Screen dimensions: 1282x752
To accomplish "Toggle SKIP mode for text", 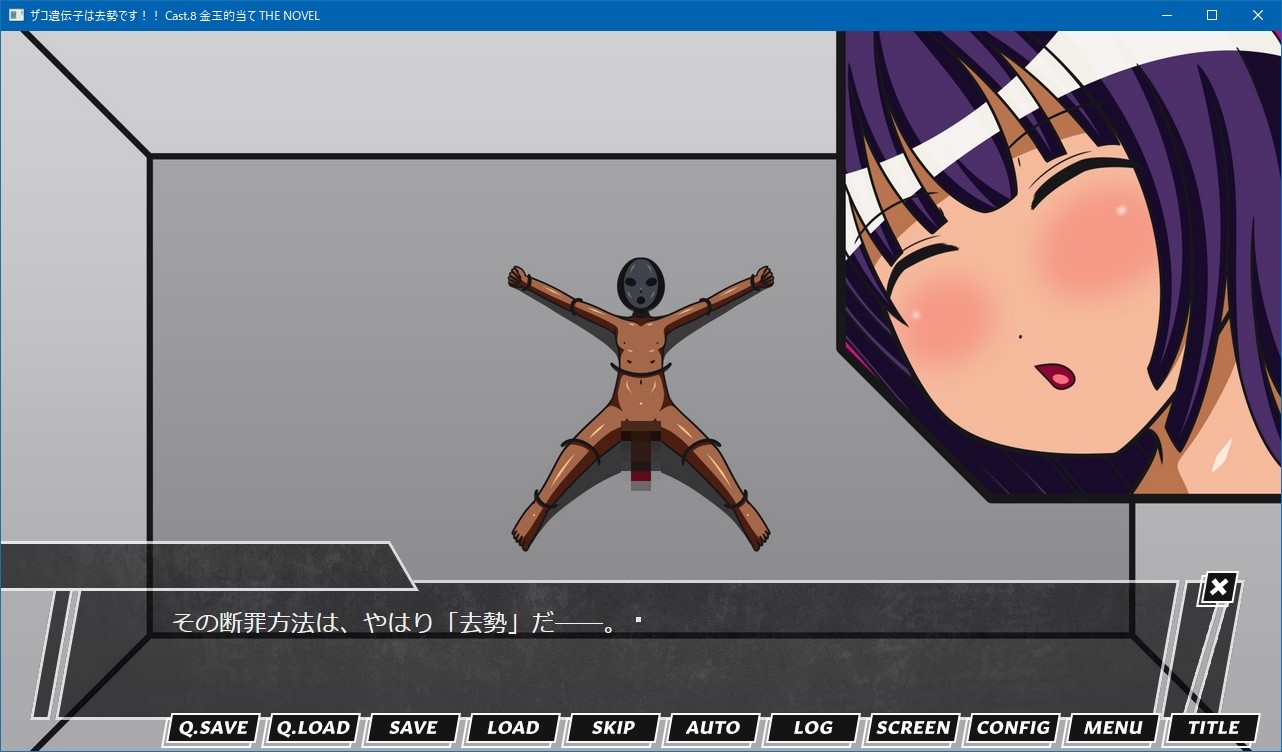I will (613, 728).
